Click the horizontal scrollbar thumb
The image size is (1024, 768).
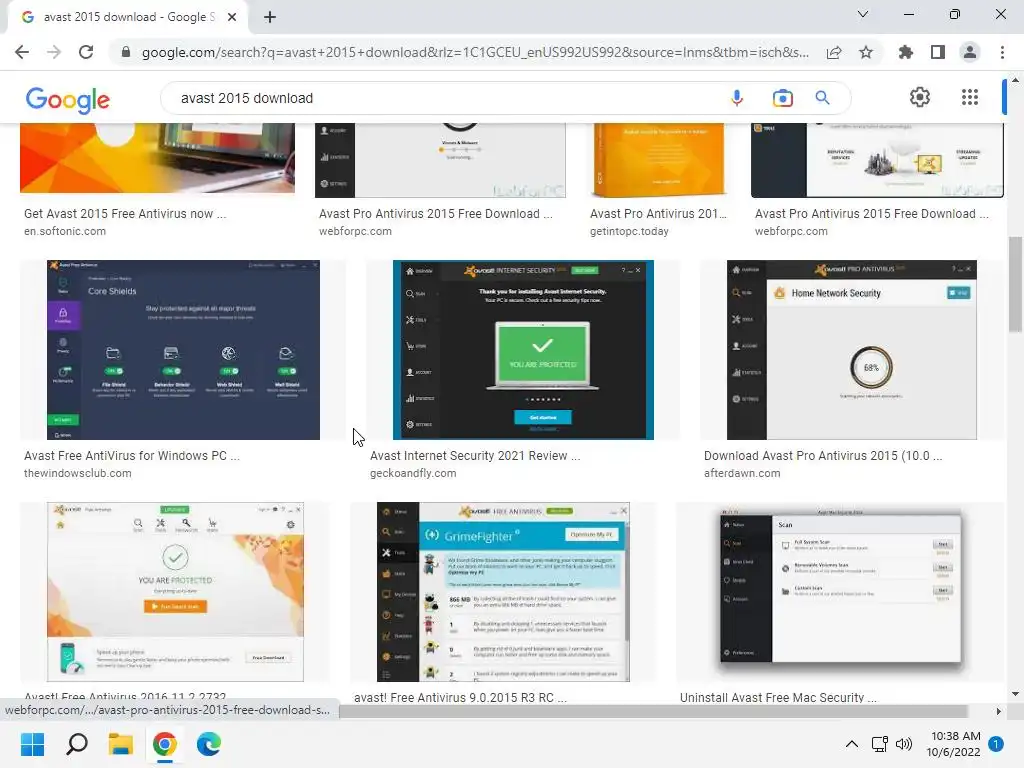point(653,711)
